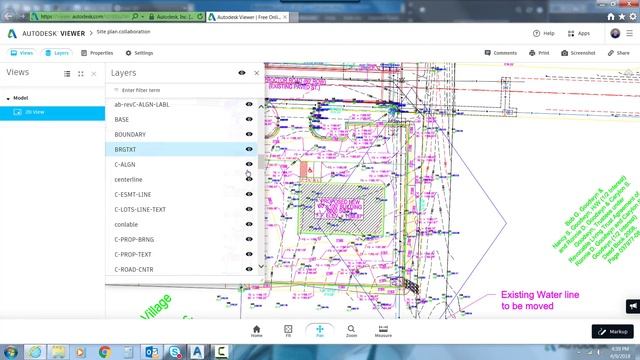The width and height of the screenshot is (640, 360).
Task: Open the Windows Start button
Action: 10,352
